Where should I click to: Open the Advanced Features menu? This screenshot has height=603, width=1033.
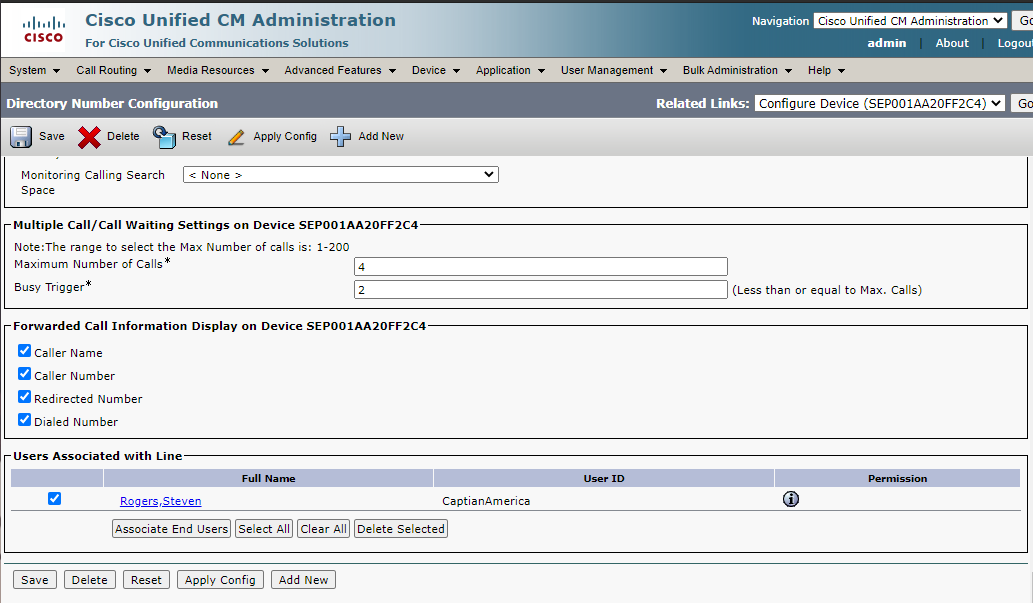340,70
